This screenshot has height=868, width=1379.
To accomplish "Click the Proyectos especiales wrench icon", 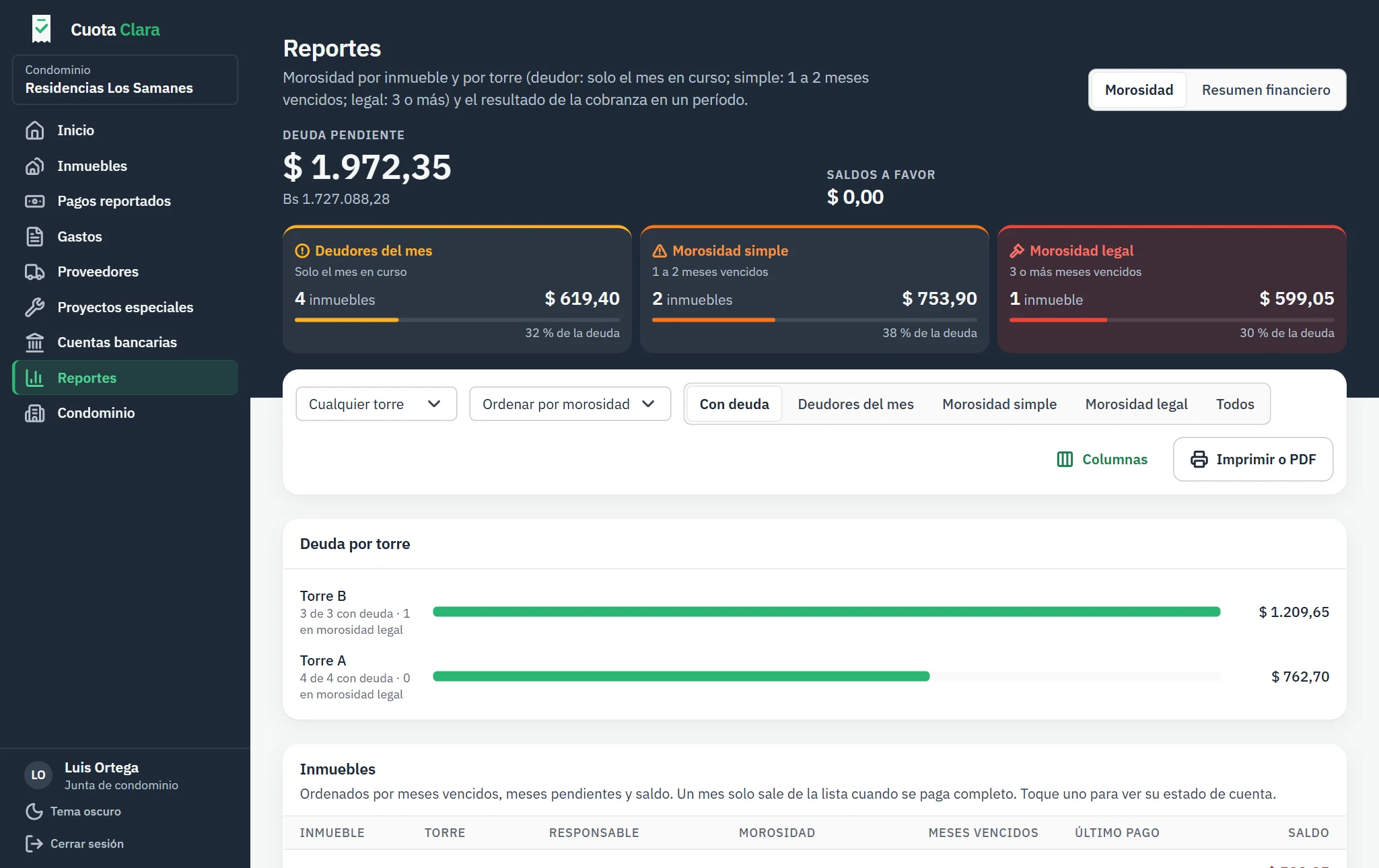I will [34, 308].
